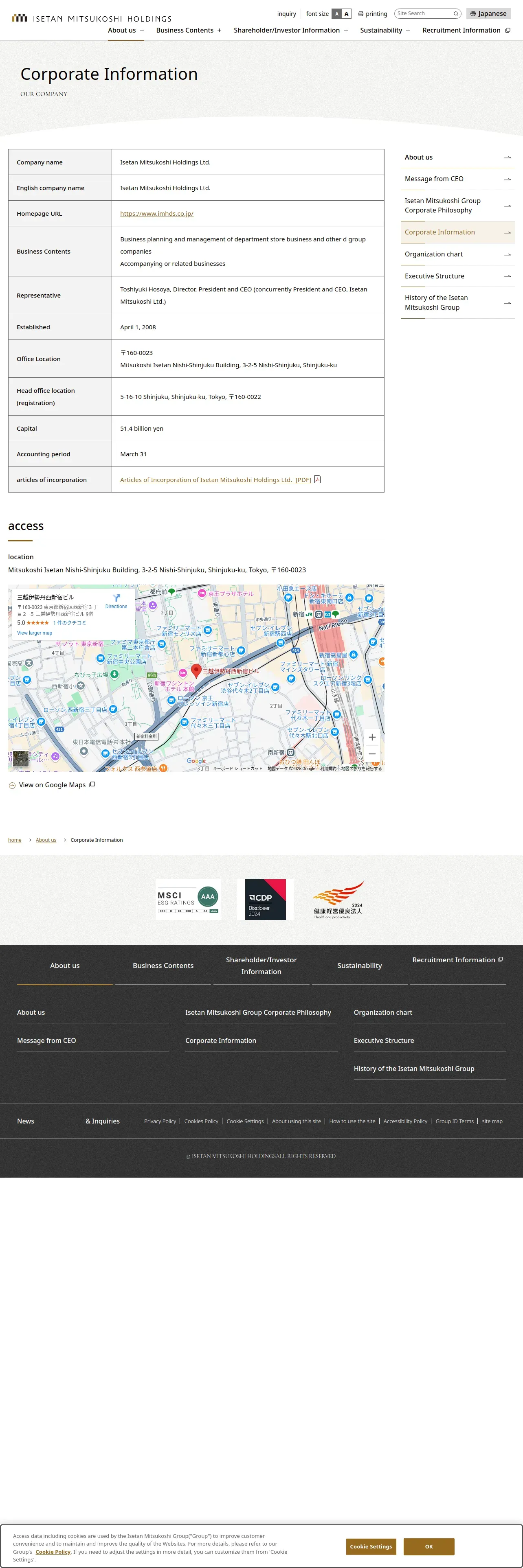The width and height of the screenshot is (523, 1568).
Task: Open About us in sidebar
Action: pyautogui.click(x=457, y=157)
